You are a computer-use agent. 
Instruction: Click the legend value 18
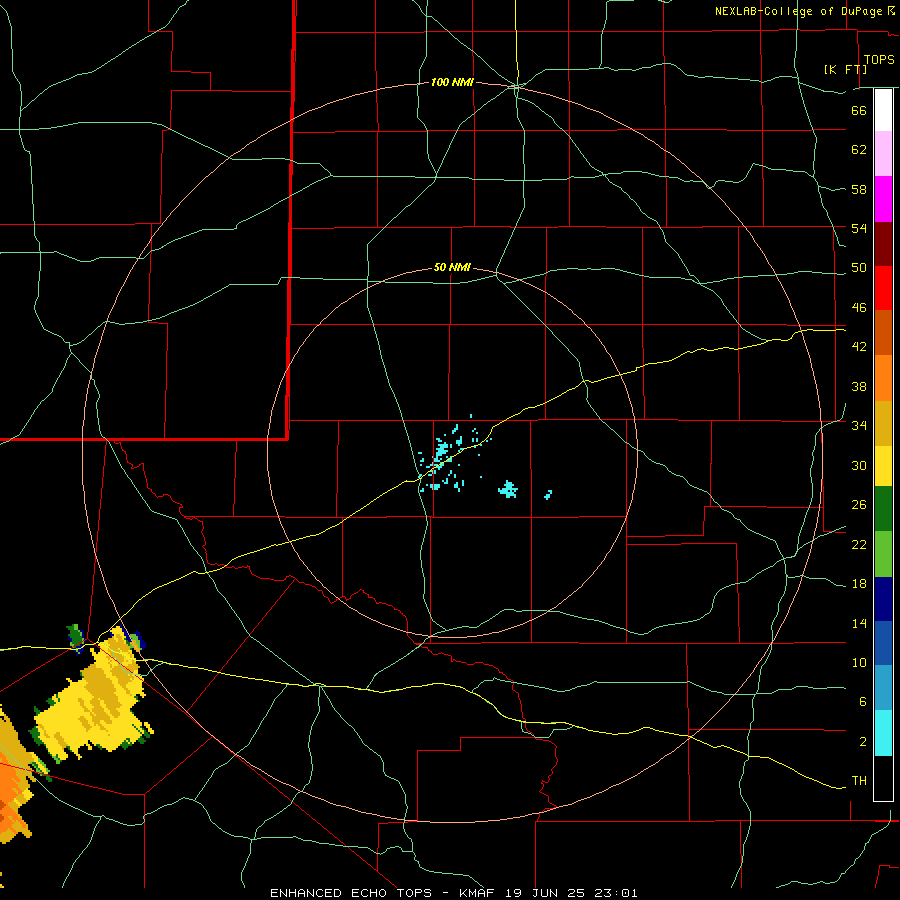(859, 584)
